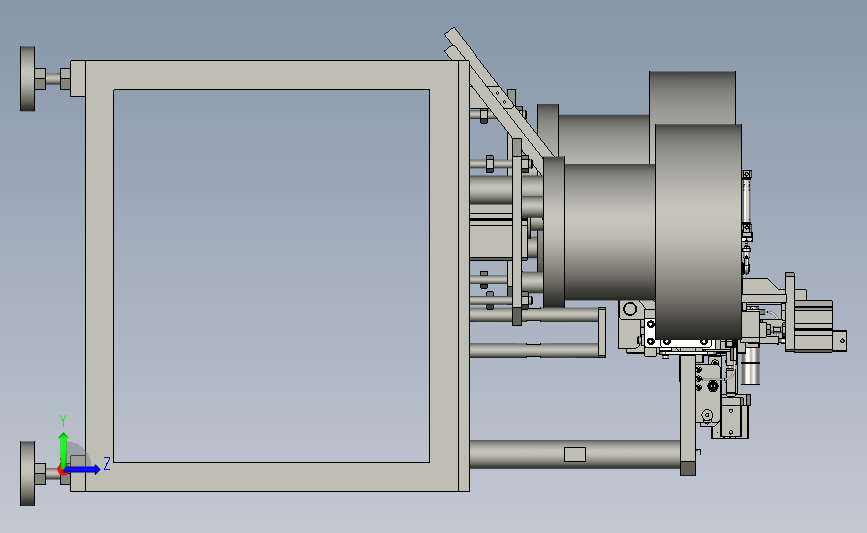This screenshot has width=867, height=533.
Task: Select the slim vertical air cylinder beside drum
Action: pyautogui.click(x=746, y=201)
